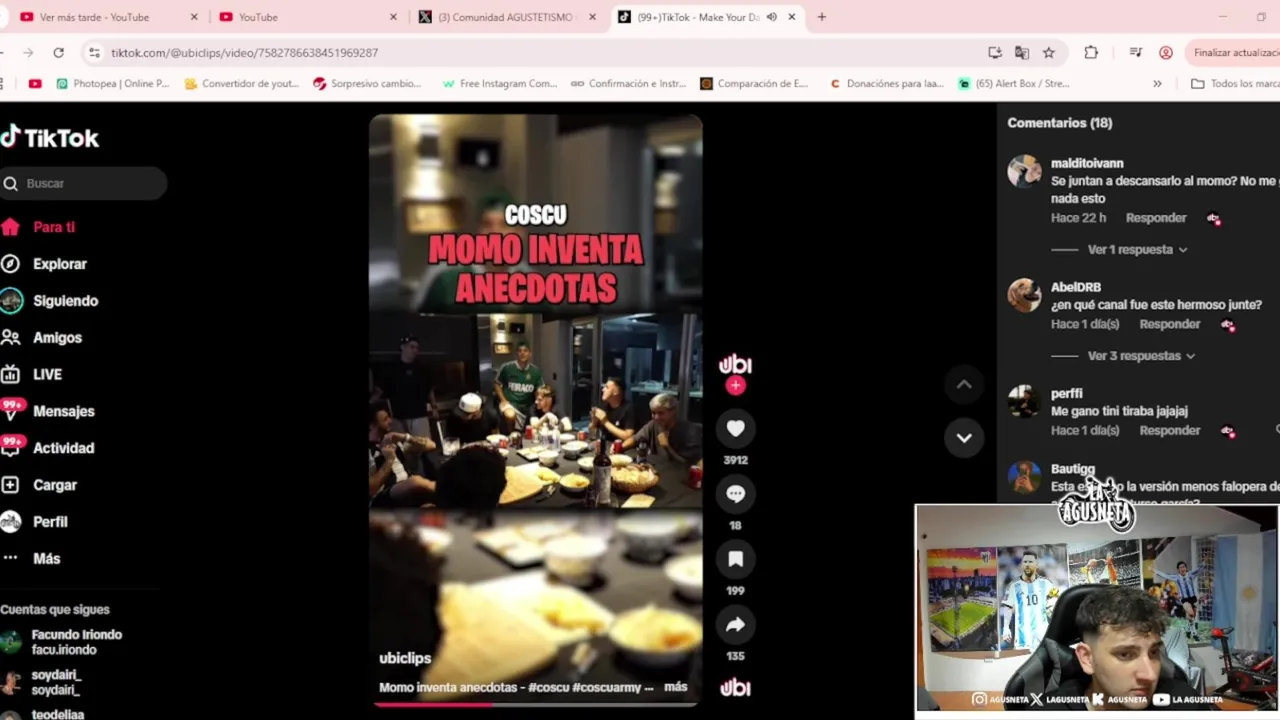The height and width of the screenshot is (720, 1280).
Task: Open soydairi_ followed account
Action: 41,683
